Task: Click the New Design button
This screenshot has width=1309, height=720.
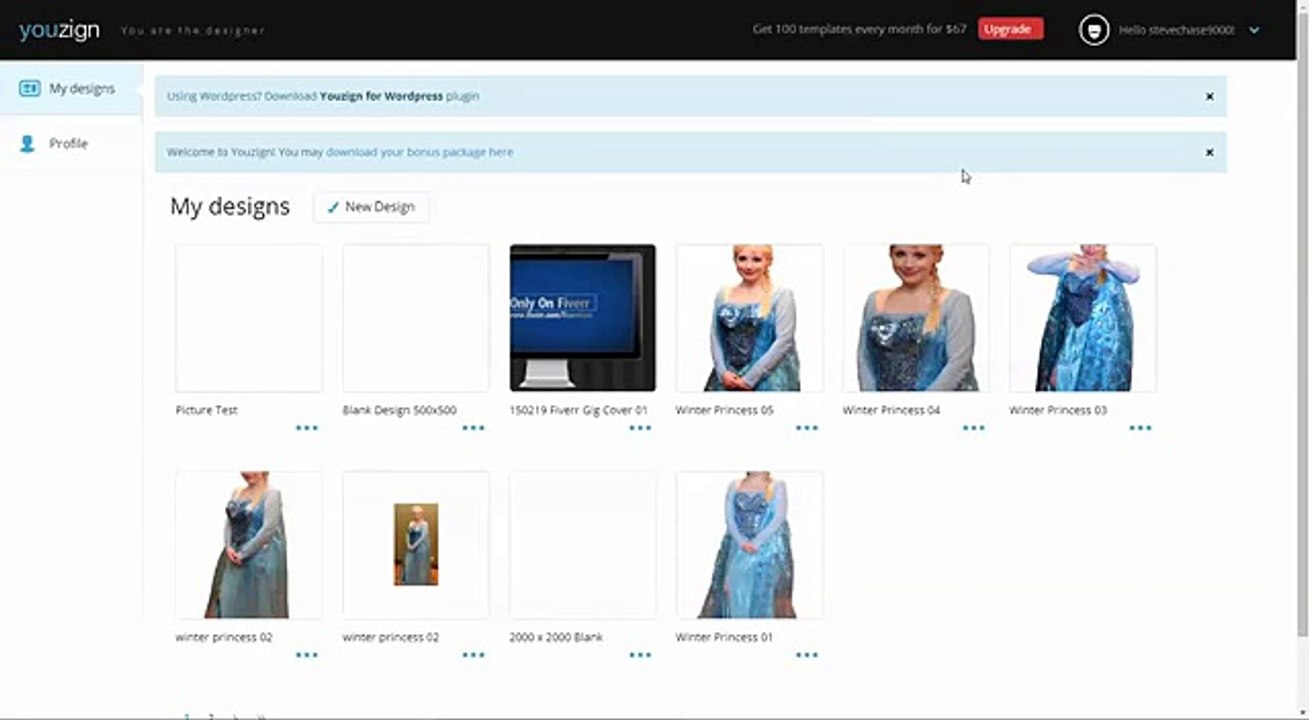Action: 371,207
